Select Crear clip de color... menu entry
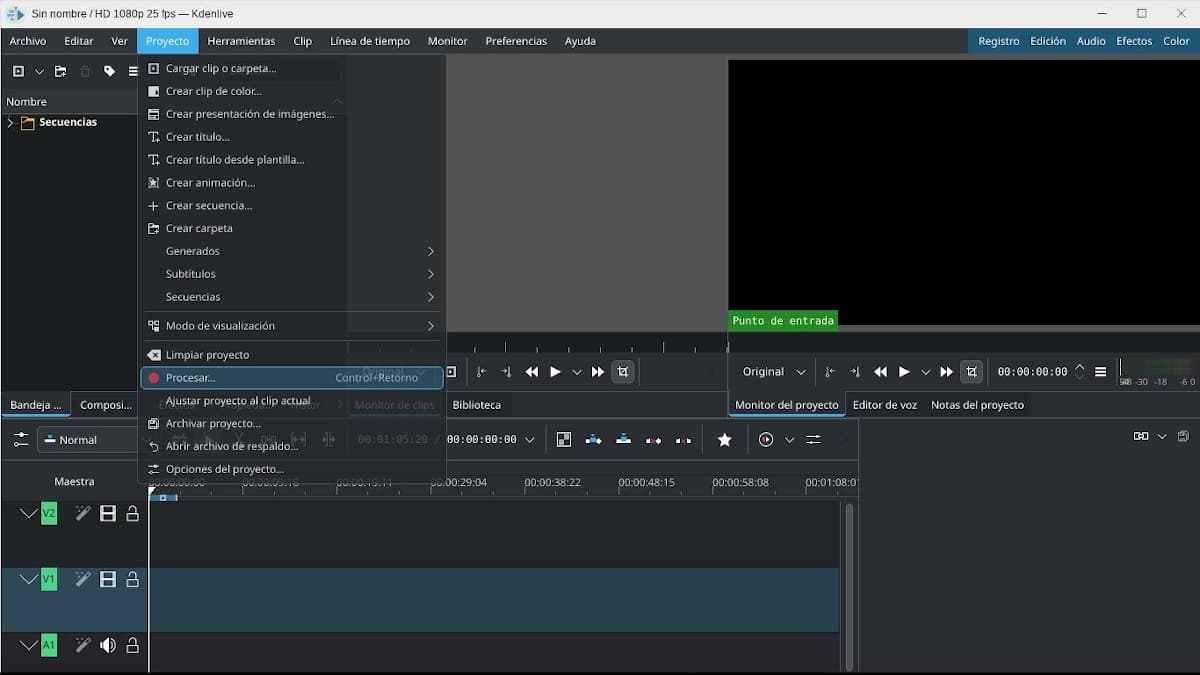Viewport: 1200px width, 675px height. pos(291,91)
